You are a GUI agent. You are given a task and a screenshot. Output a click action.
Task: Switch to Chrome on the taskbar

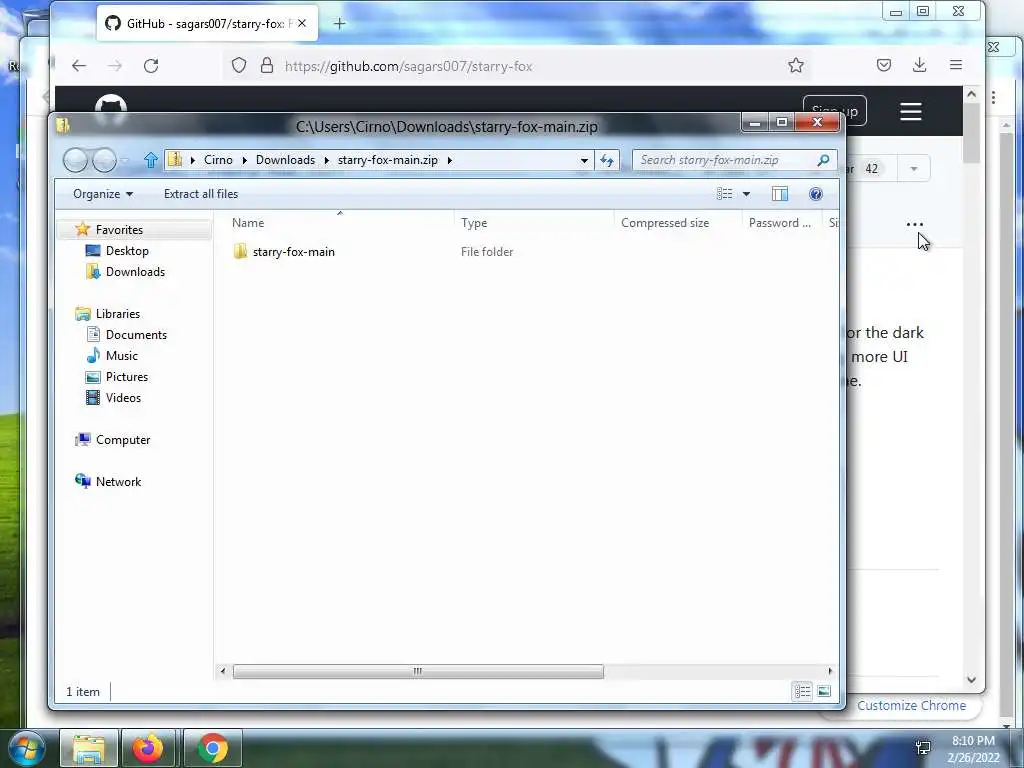212,748
